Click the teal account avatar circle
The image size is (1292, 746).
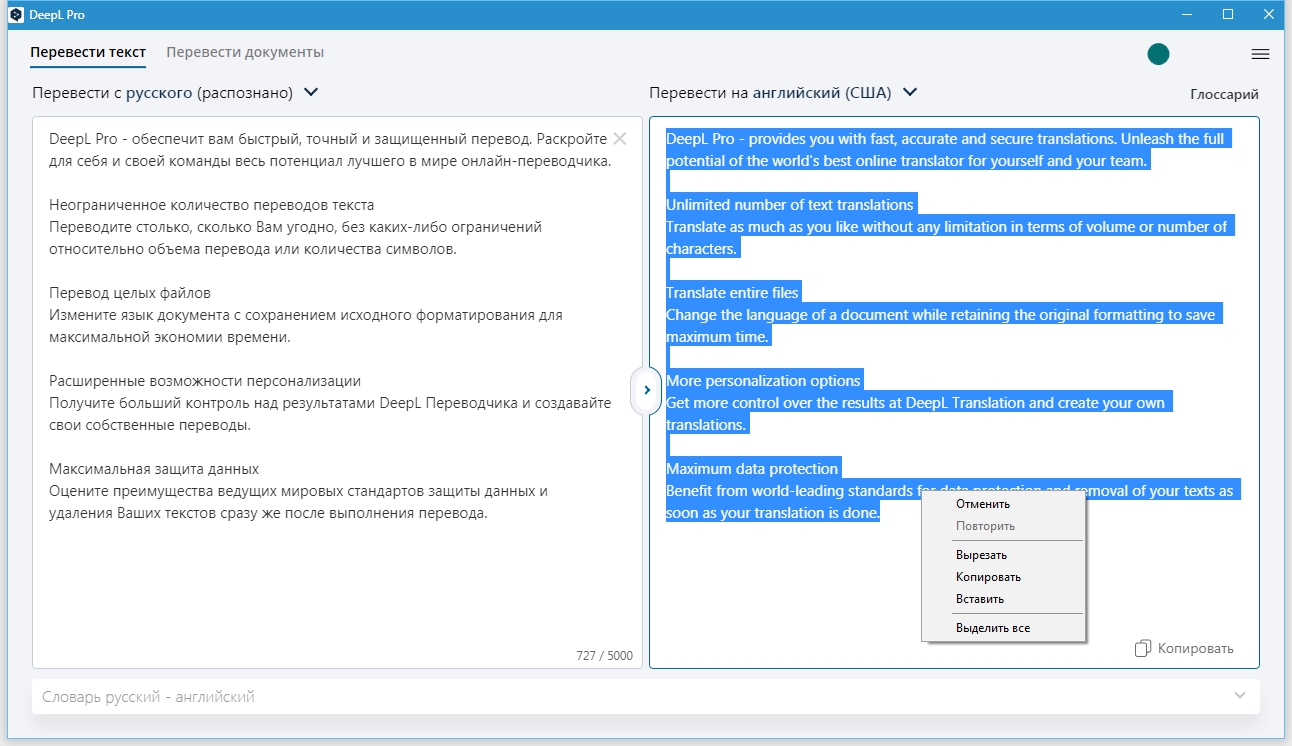(x=1158, y=54)
